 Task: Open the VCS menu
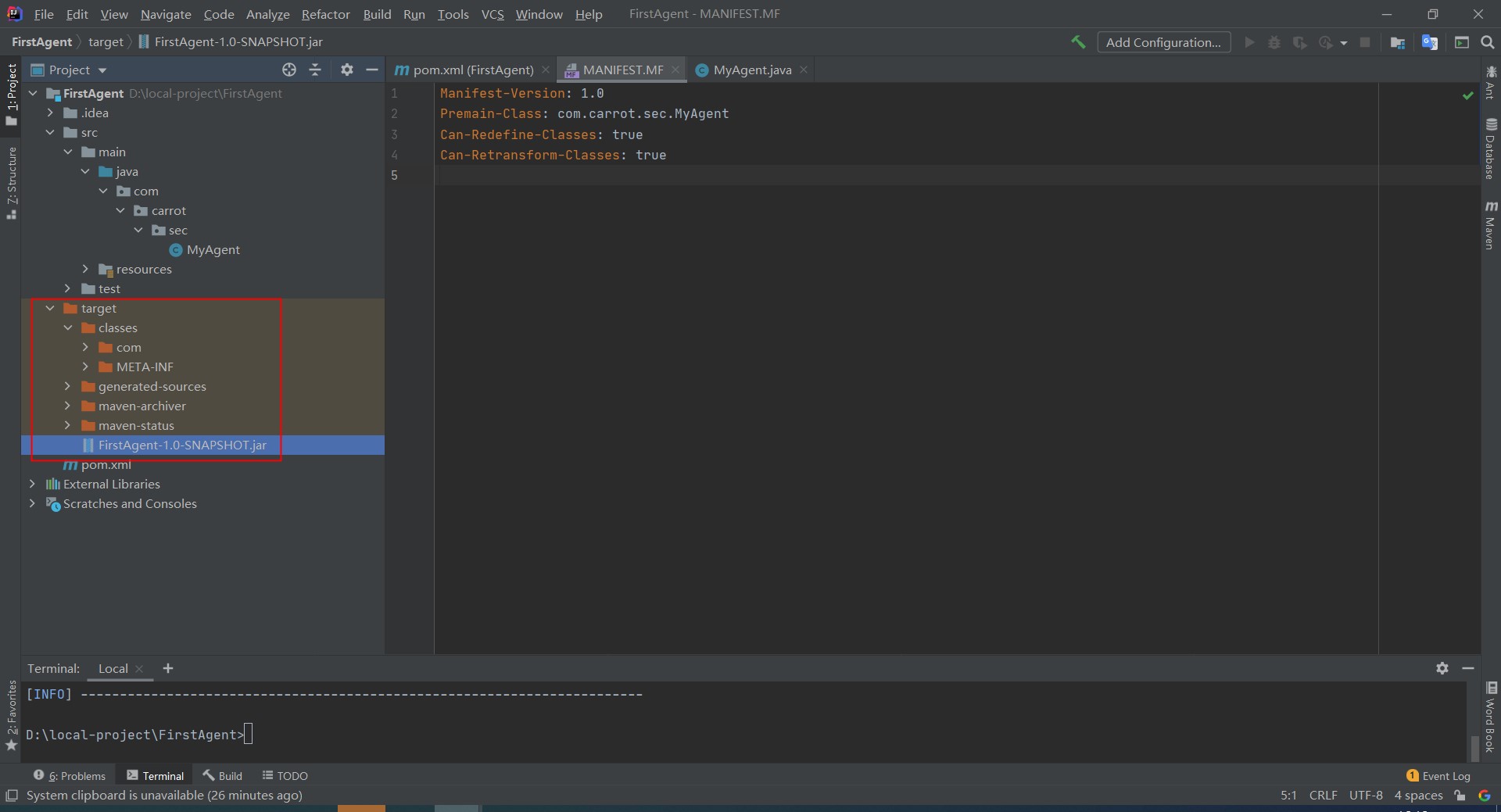[x=493, y=14]
